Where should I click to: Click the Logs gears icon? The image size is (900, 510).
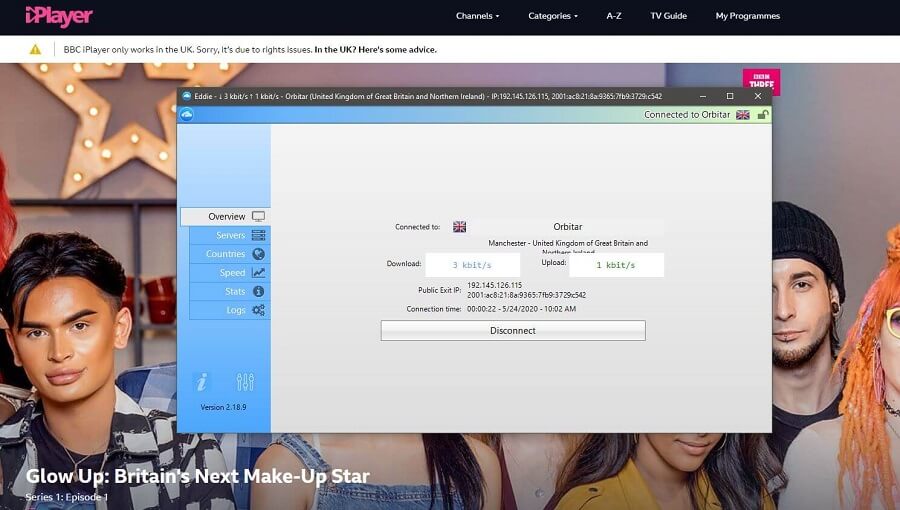258,310
